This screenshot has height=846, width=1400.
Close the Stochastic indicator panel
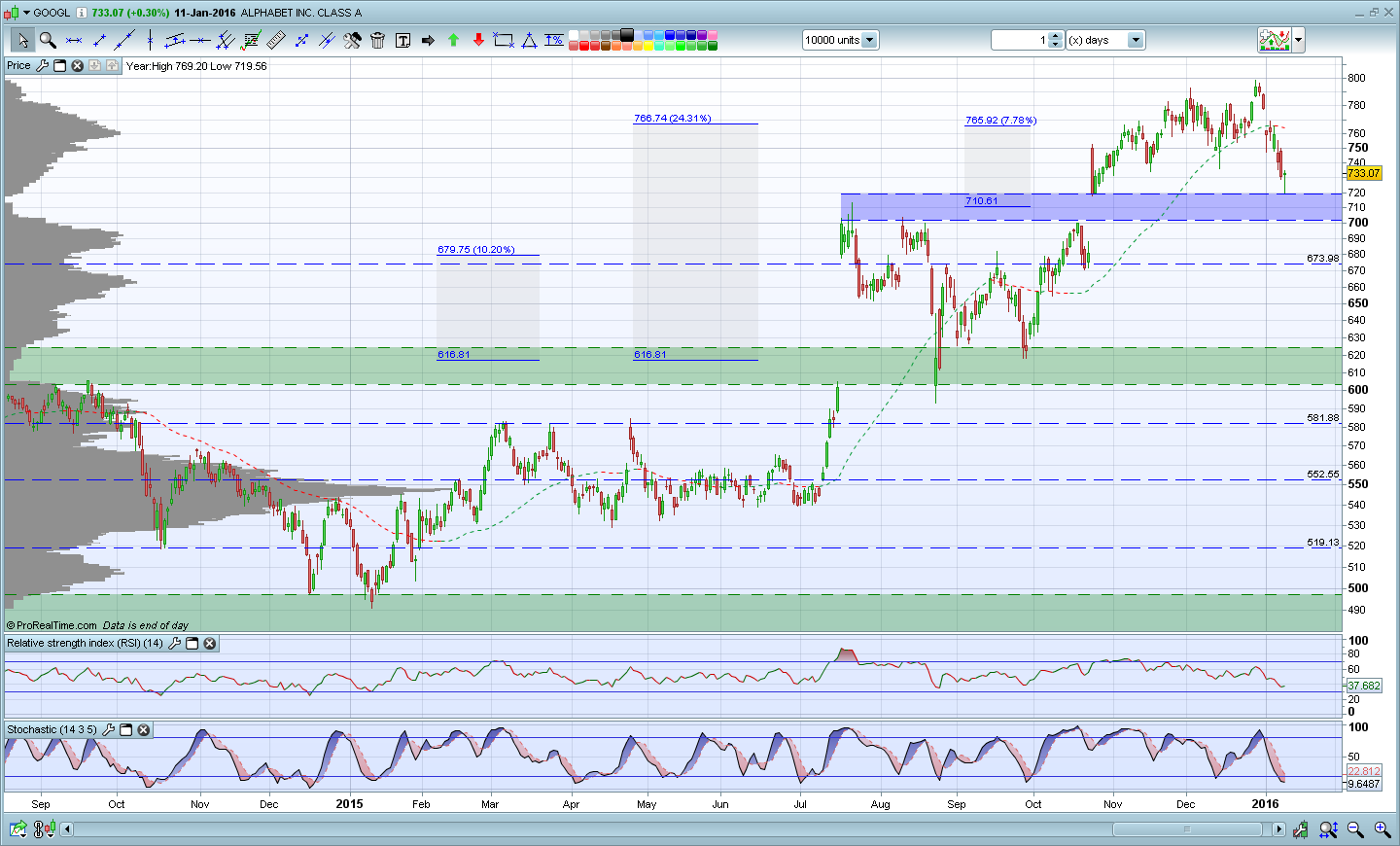(144, 730)
